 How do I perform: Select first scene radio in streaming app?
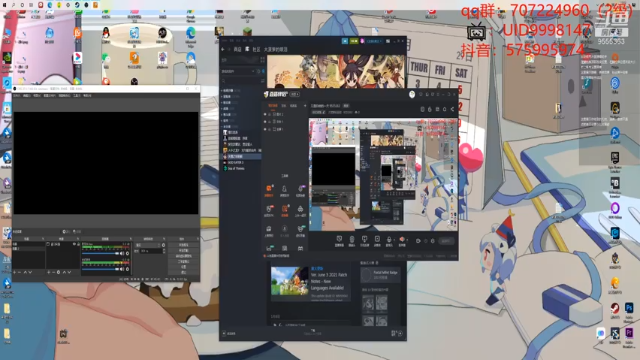pos(265,114)
